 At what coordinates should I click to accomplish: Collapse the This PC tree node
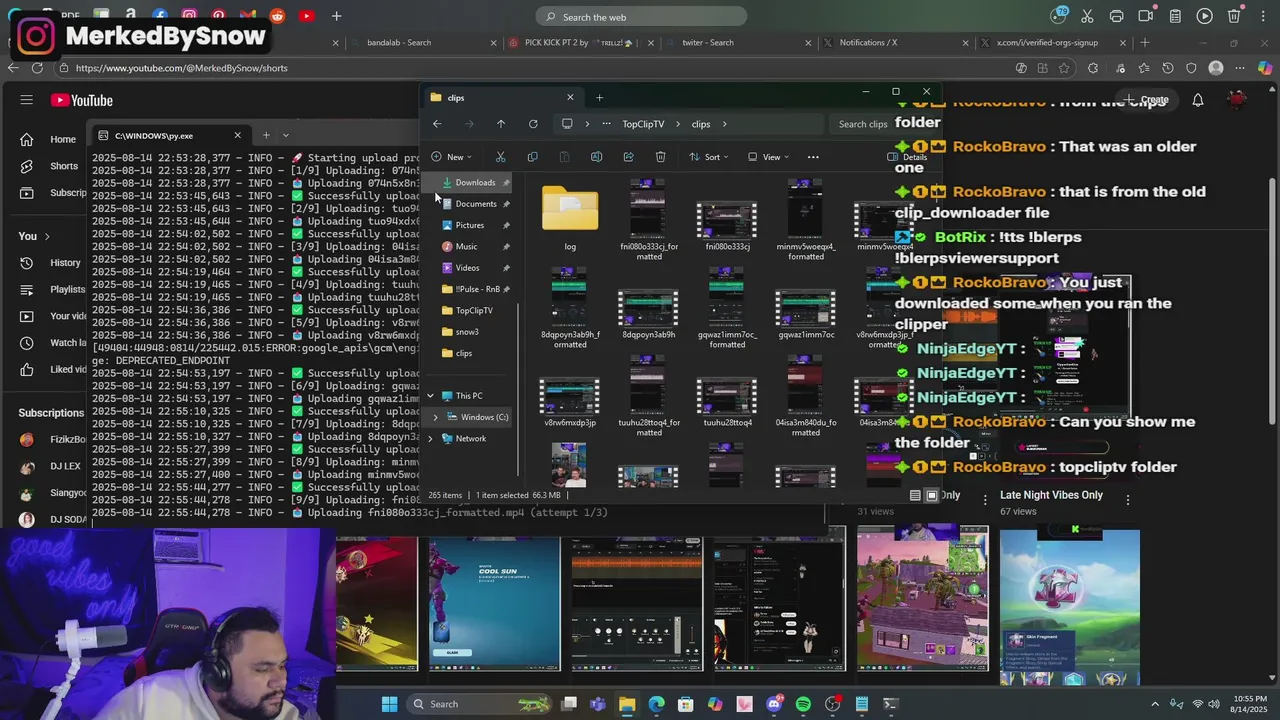[430, 396]
